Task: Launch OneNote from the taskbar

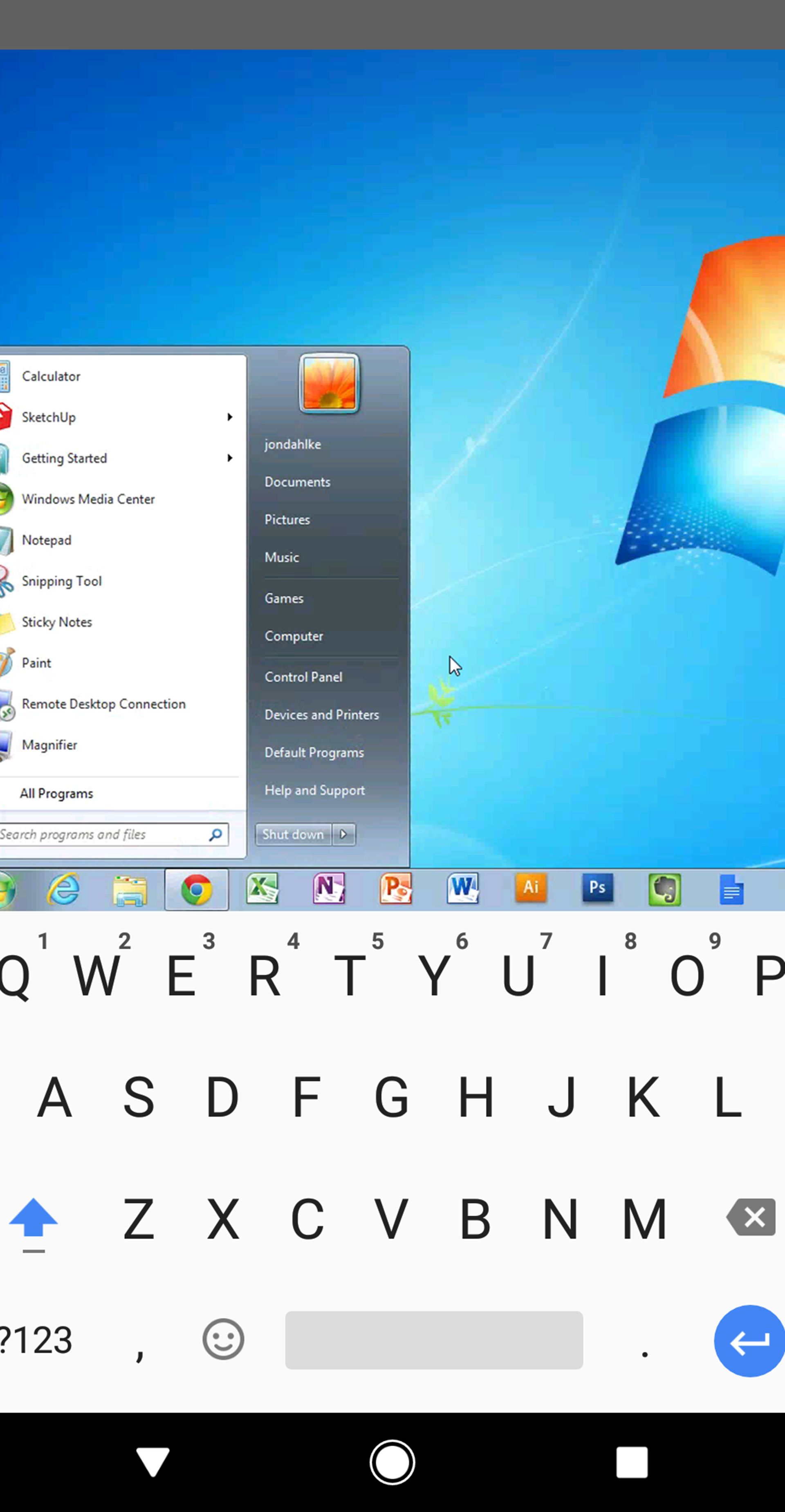Action: tap(329, 889)
